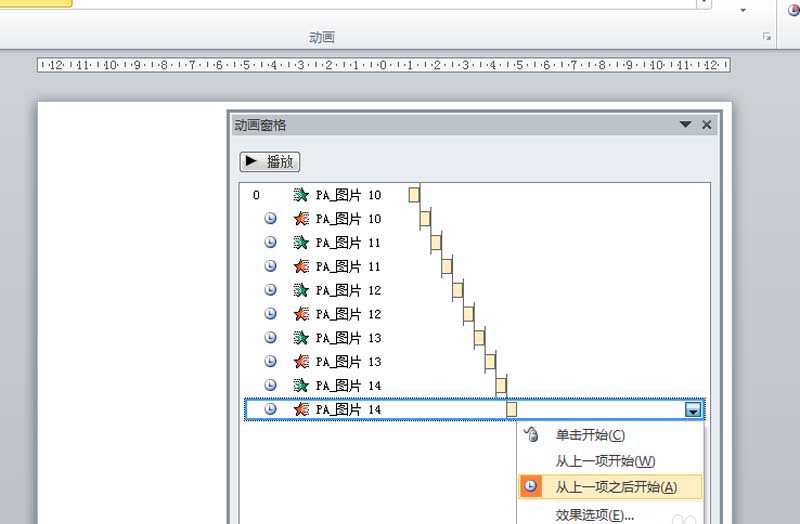The height and width of the screenshot is (524, 800).
Task: Click the green entrance star of PA_图片 11
Action: (301, 242)
